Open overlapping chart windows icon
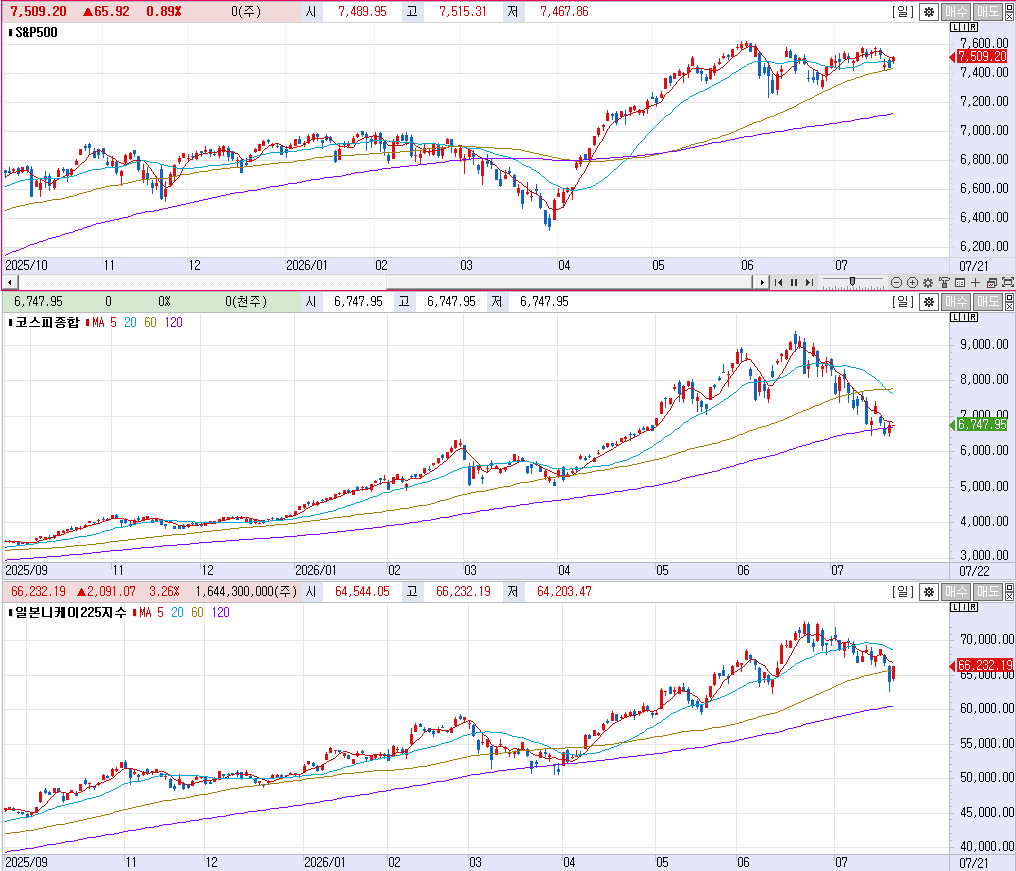 pos(991,283)
